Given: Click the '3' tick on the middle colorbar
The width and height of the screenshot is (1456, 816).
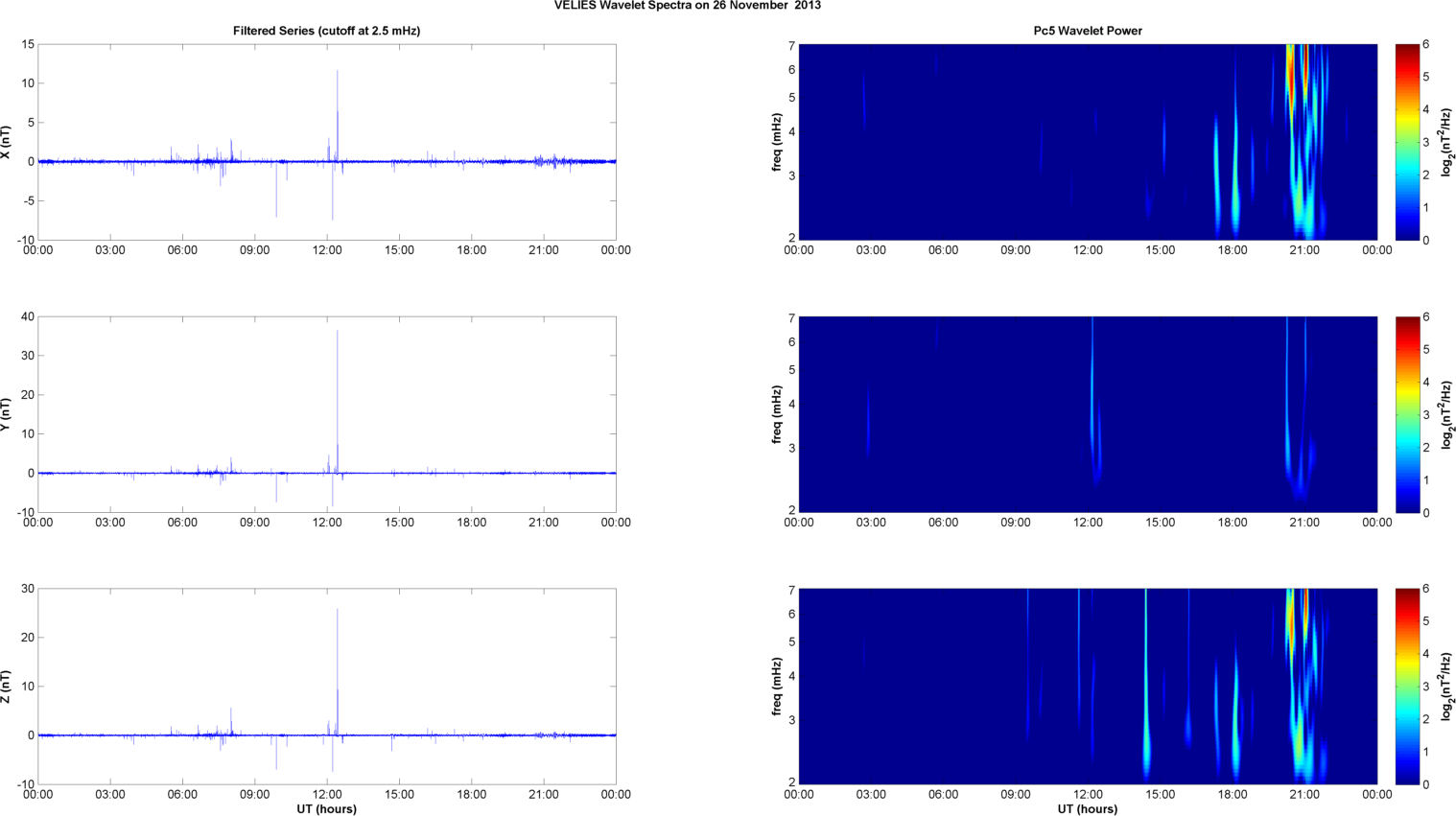Looking at the screenshot, I should 1426,415.
